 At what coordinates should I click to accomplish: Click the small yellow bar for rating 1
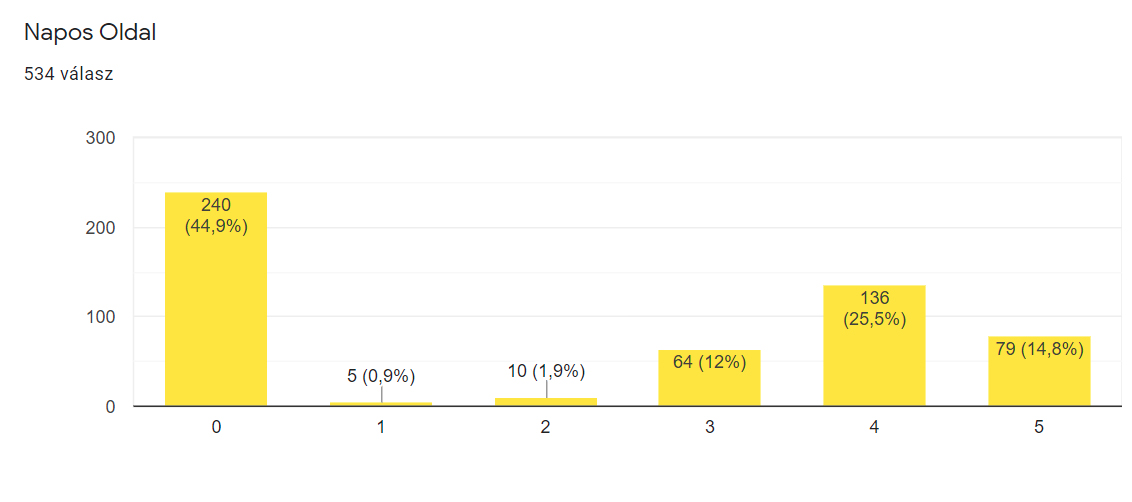pyautogui.click(x=381, y=404)
